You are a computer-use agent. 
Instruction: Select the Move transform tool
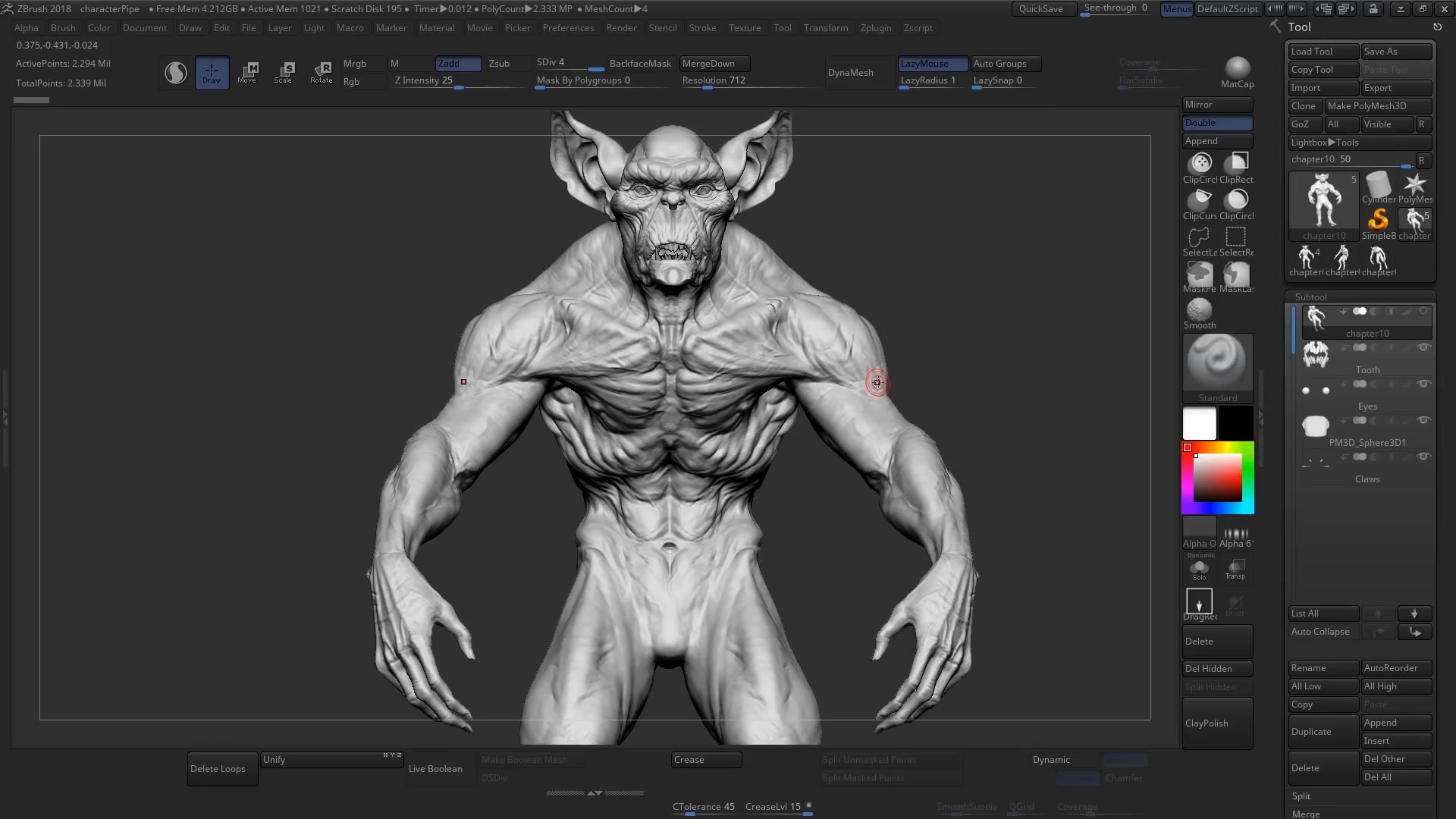247,72
